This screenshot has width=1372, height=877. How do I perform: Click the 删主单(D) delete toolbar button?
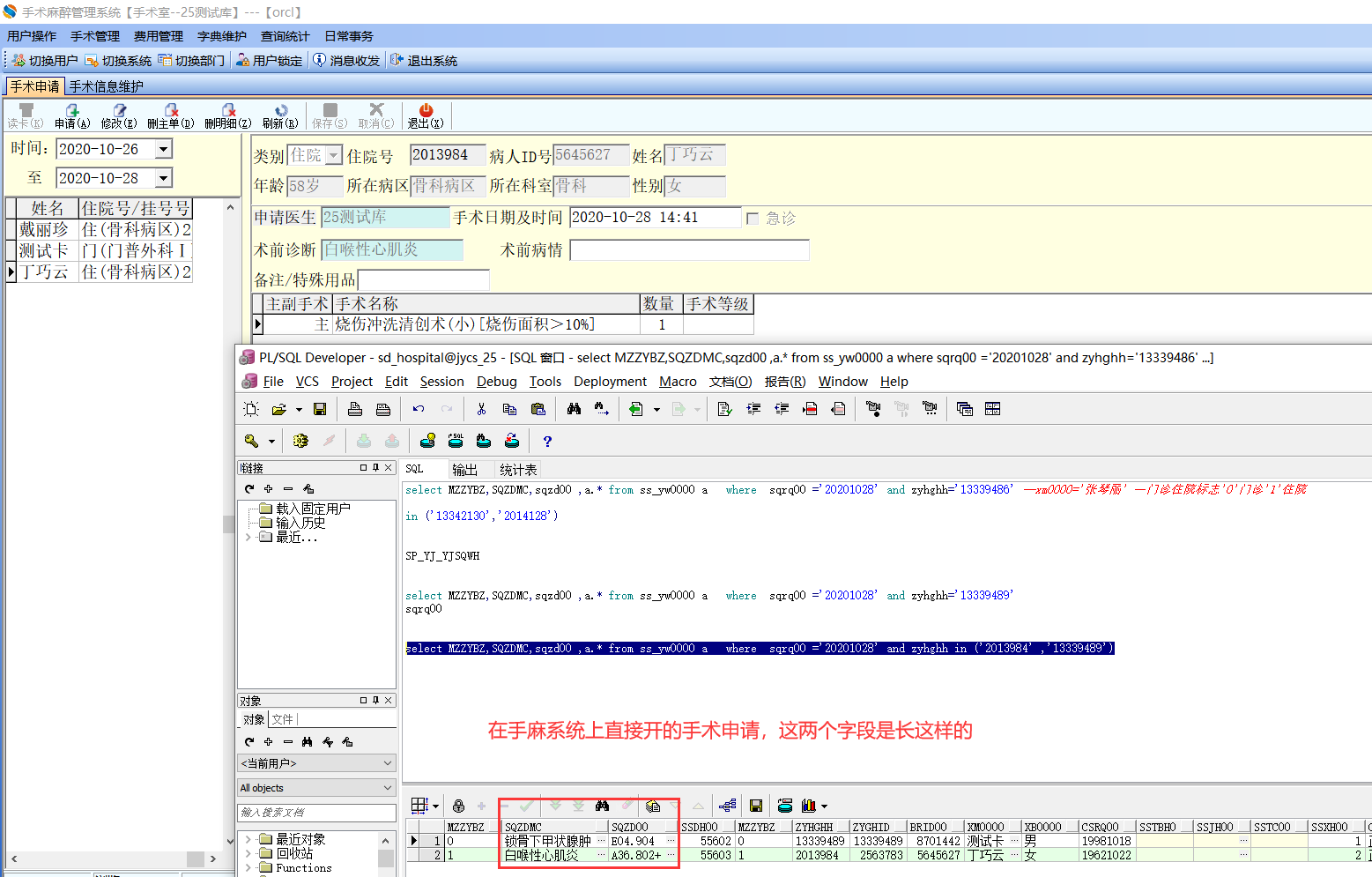pos(171,115)
